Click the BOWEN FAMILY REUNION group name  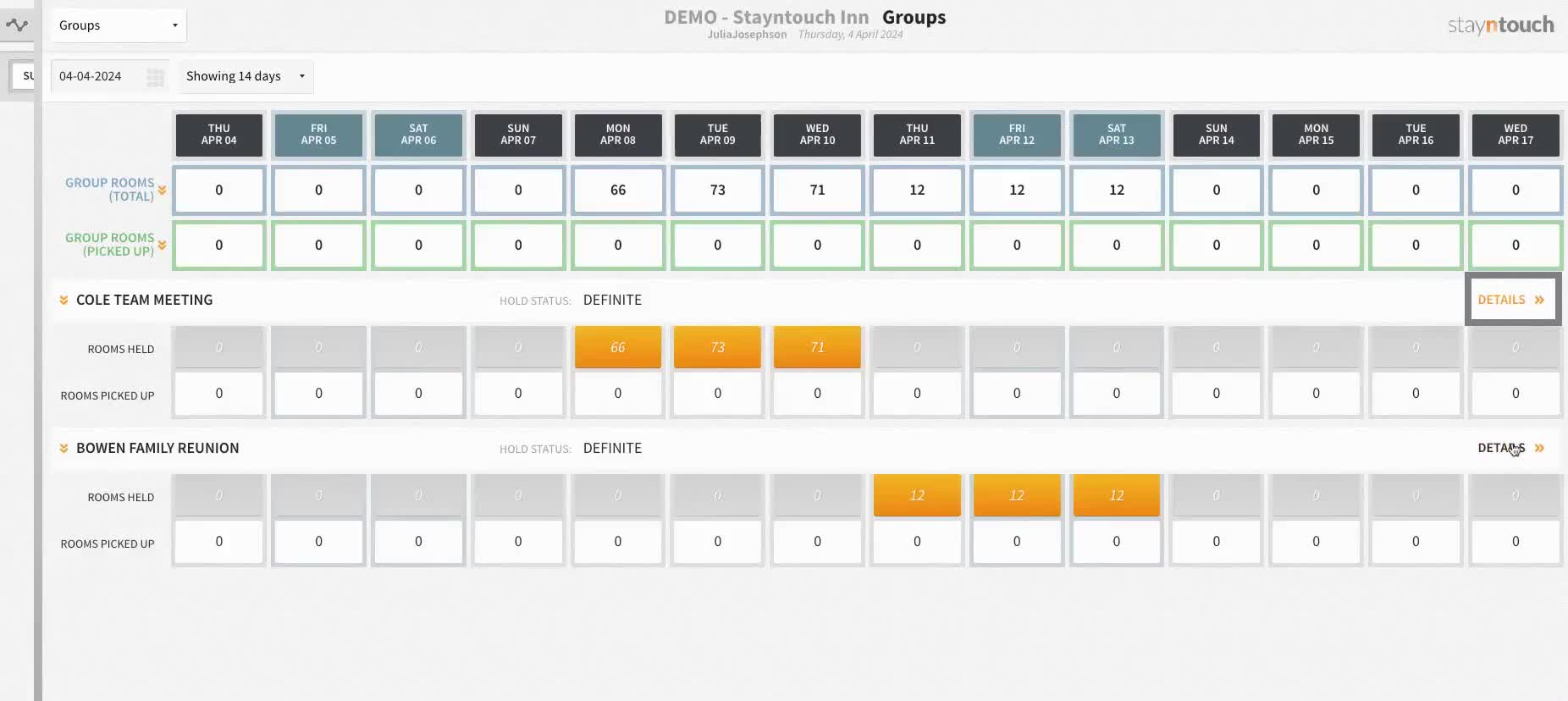tap(157, 449)
